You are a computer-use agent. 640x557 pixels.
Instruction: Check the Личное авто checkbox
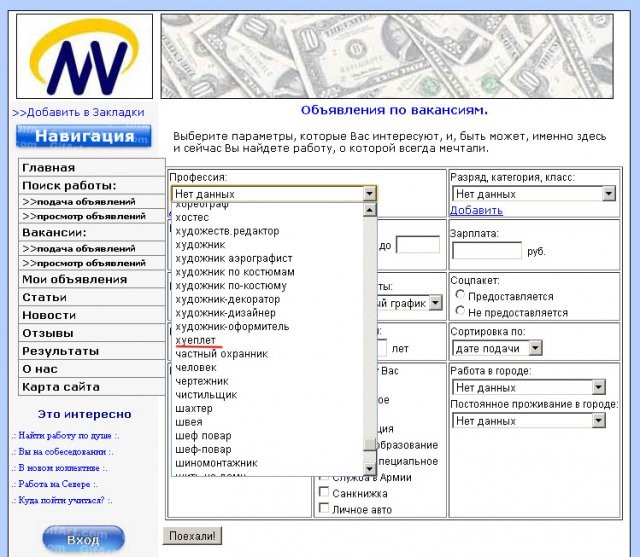pyautogui.click(x=324, y=508)
